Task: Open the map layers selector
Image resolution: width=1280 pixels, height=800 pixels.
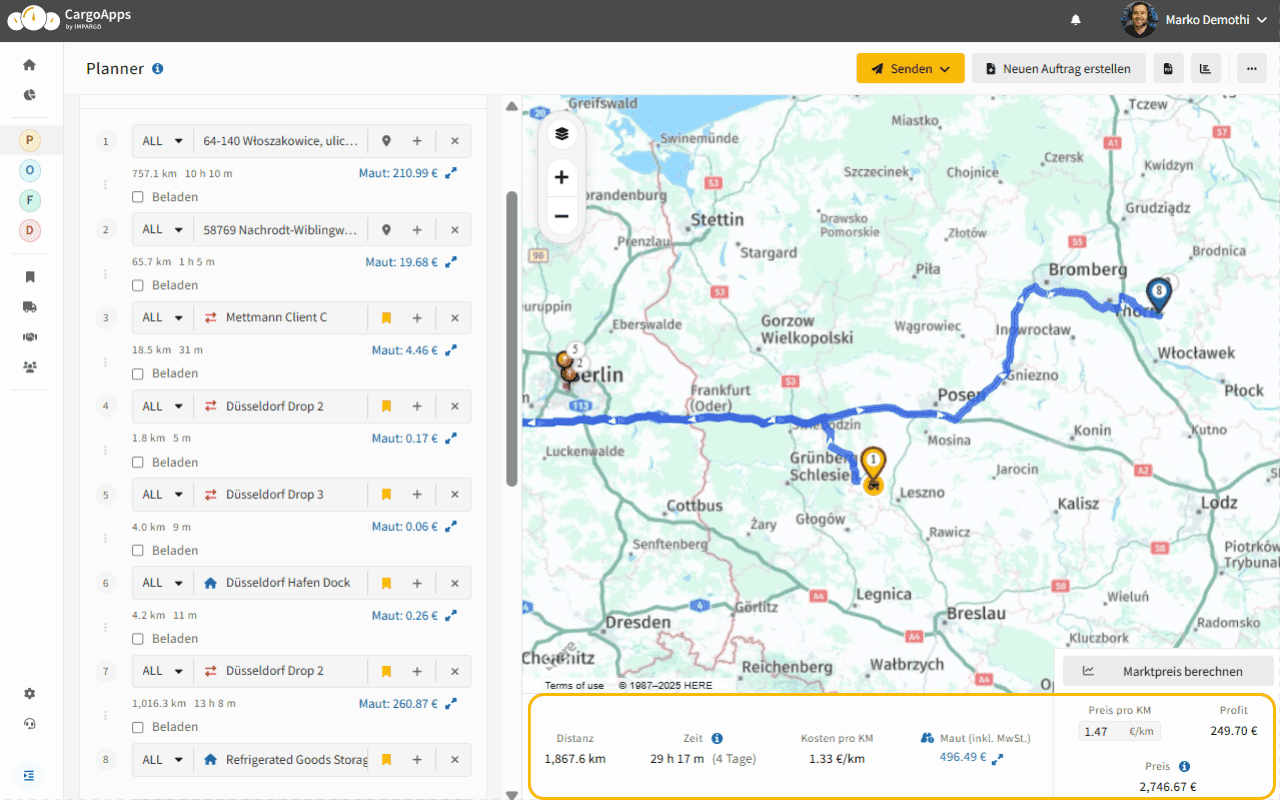Action: pyautogui.click(x=561, y=133)
